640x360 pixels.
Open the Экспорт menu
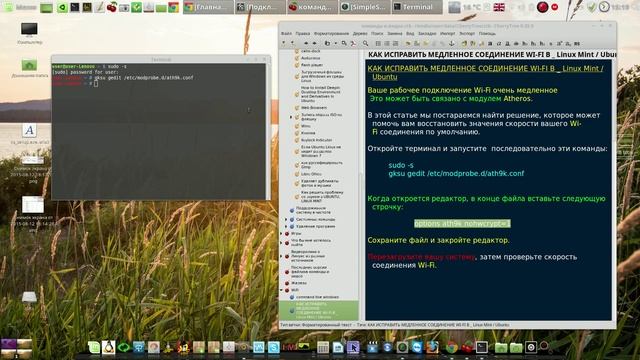pos(467,33)
